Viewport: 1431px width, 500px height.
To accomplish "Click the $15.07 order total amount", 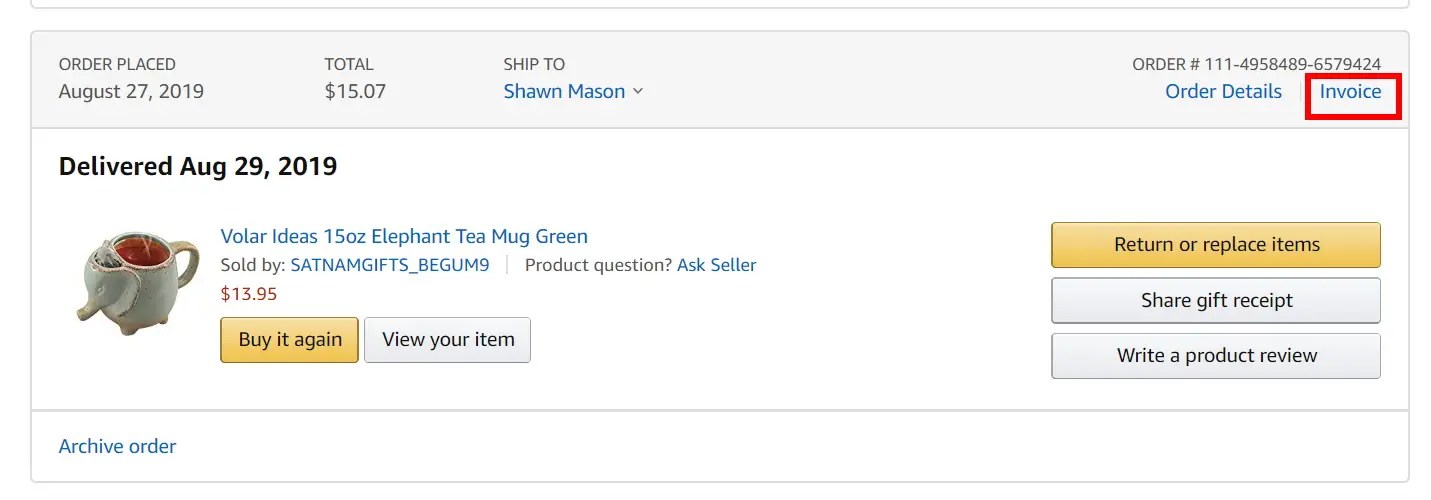I will [355, 92].
